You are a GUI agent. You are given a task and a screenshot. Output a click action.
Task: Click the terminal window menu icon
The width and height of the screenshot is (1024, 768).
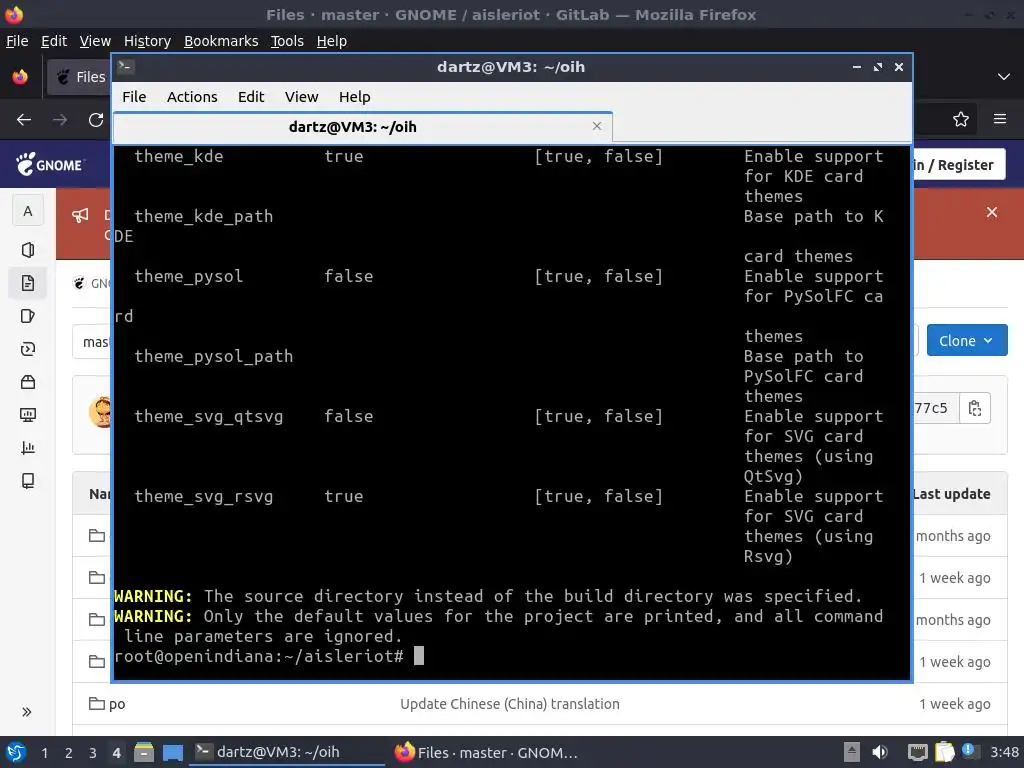[126, 67]
